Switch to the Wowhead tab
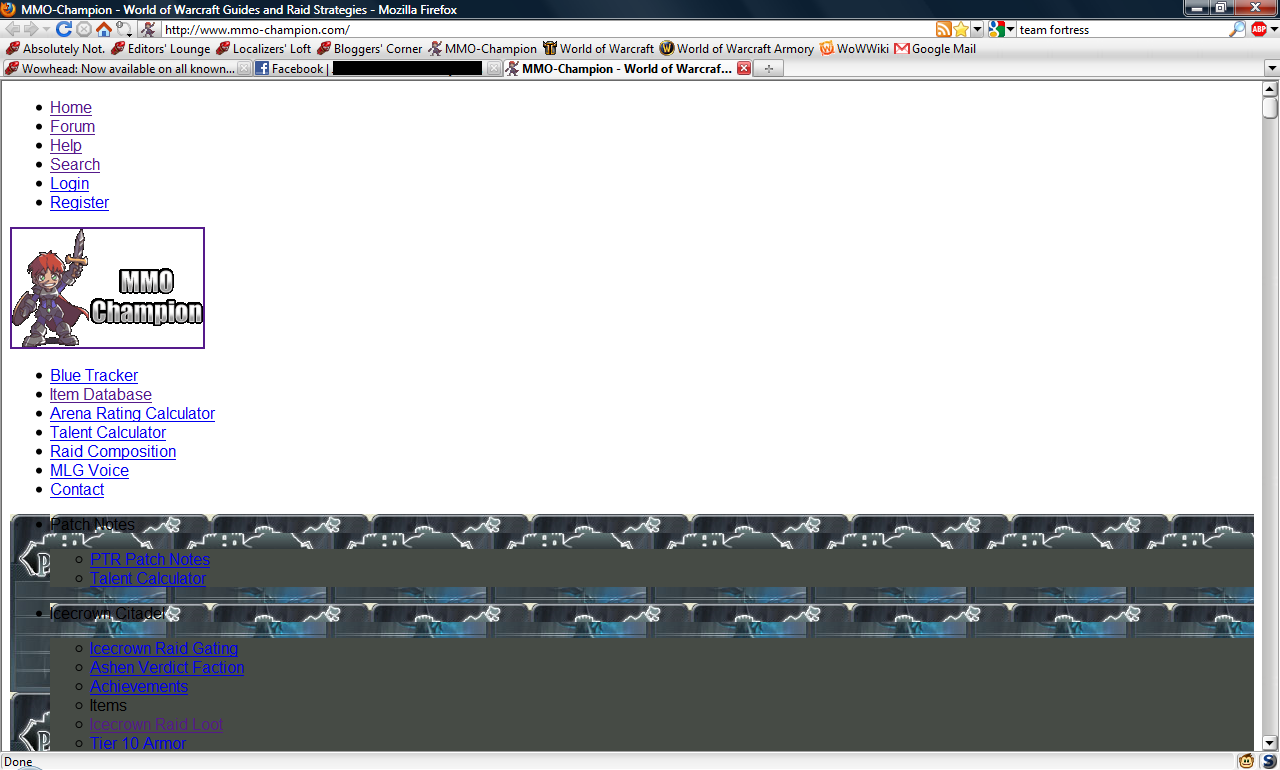The height and width of the screenshot is (770, 1280). (128, 69)
